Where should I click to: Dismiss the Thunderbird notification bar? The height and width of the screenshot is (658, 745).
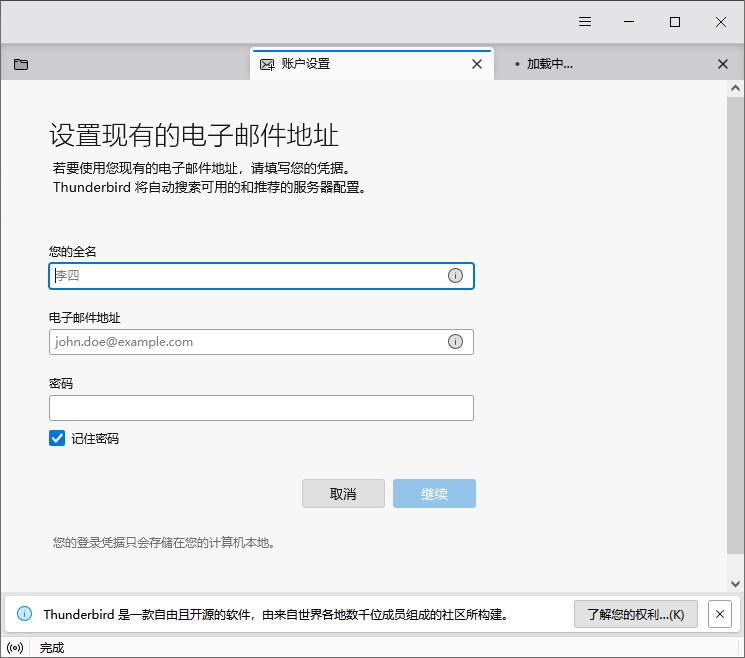pos(719,614)
